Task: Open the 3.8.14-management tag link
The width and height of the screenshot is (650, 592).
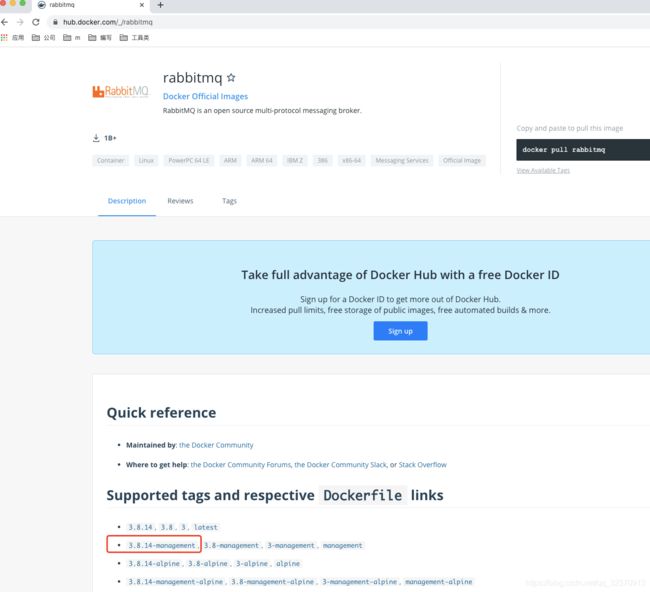Action: 161,546
